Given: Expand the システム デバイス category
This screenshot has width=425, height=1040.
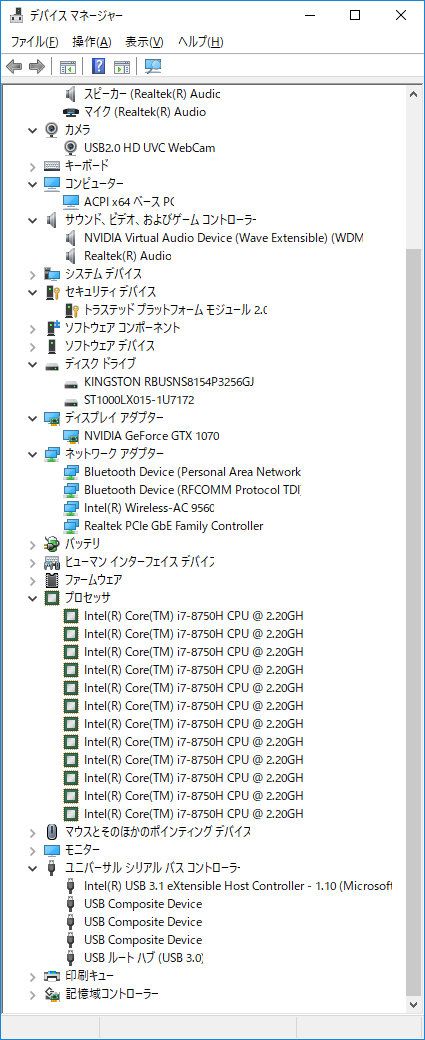Looking at the screenshot, I should (x=32, y=273).
